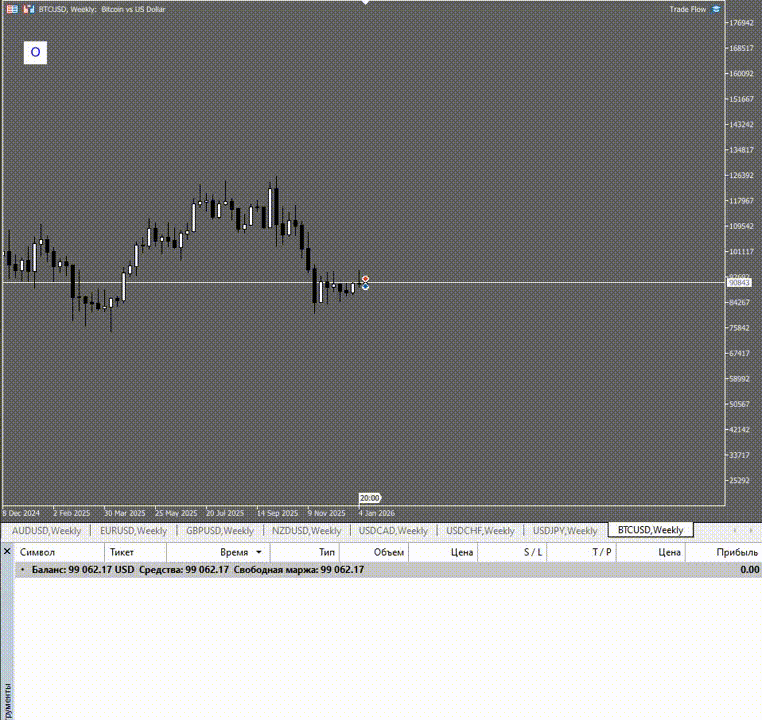Sort by Объем column header
Viewport: 762px width, 720px height.
pyautogui.click(x=374, y=552)
